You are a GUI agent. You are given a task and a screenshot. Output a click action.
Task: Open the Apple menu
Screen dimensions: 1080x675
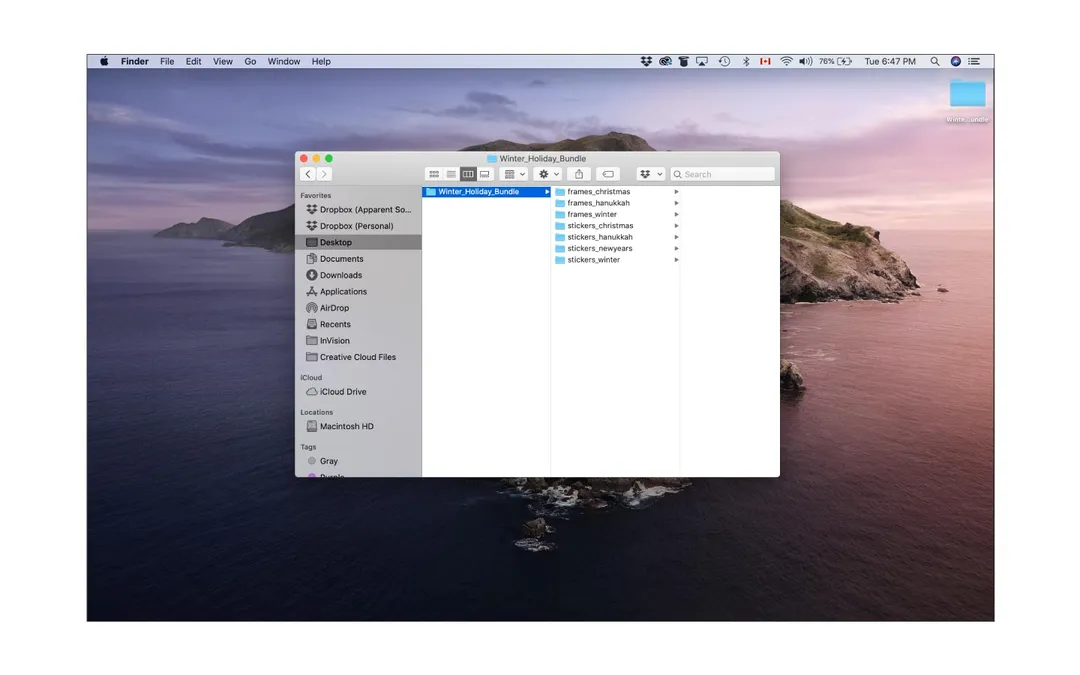coord(104,61)
